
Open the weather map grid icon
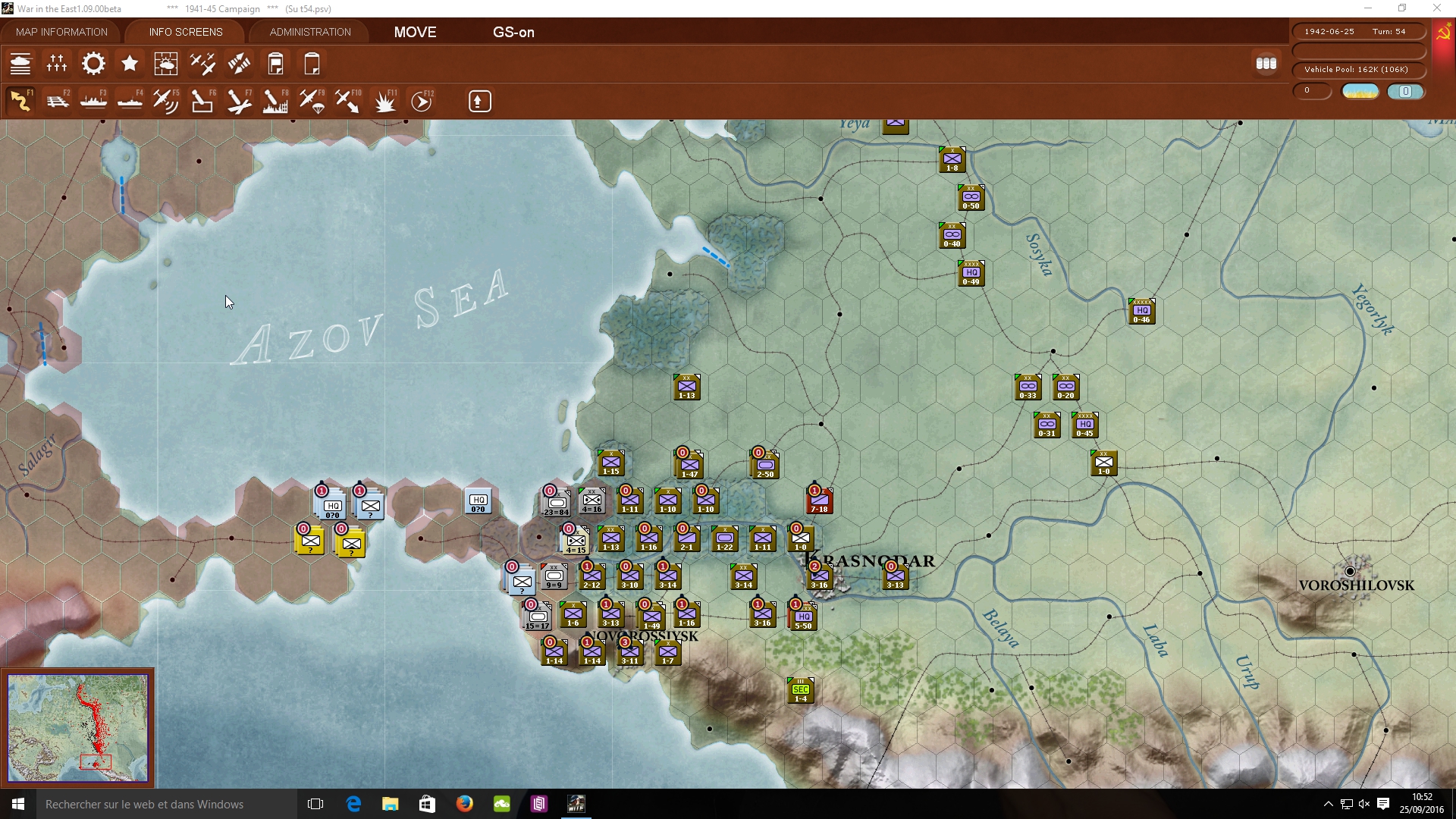click(x=166, y=64)
